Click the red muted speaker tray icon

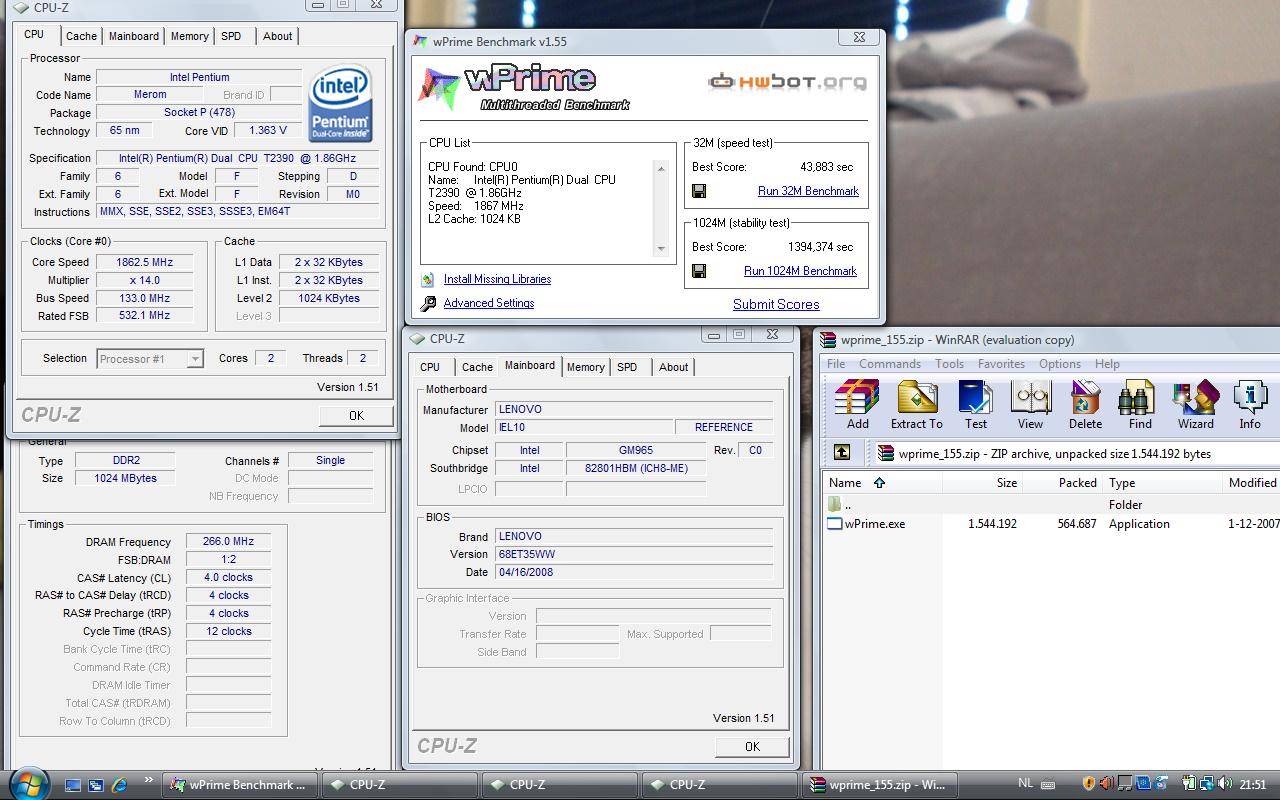[x=1106, y=784]
